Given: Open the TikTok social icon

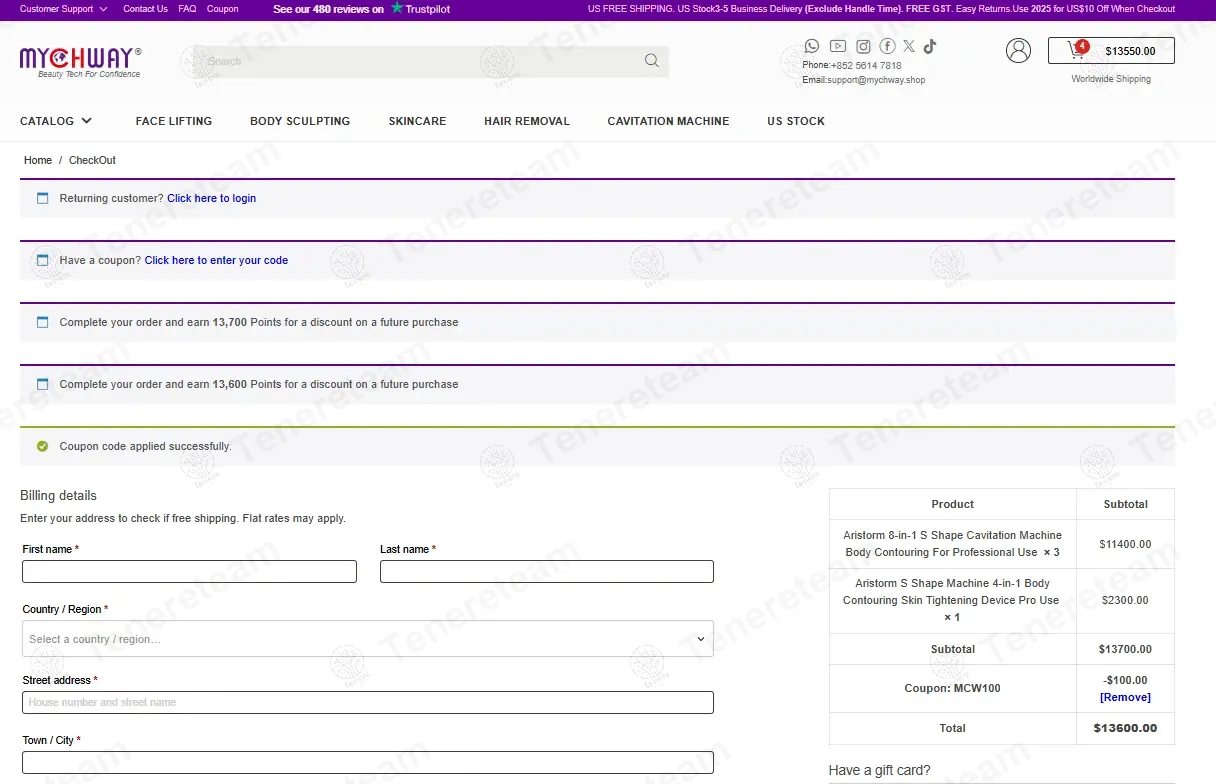Looking at the screenshot, I should click(x=930, y=46).
